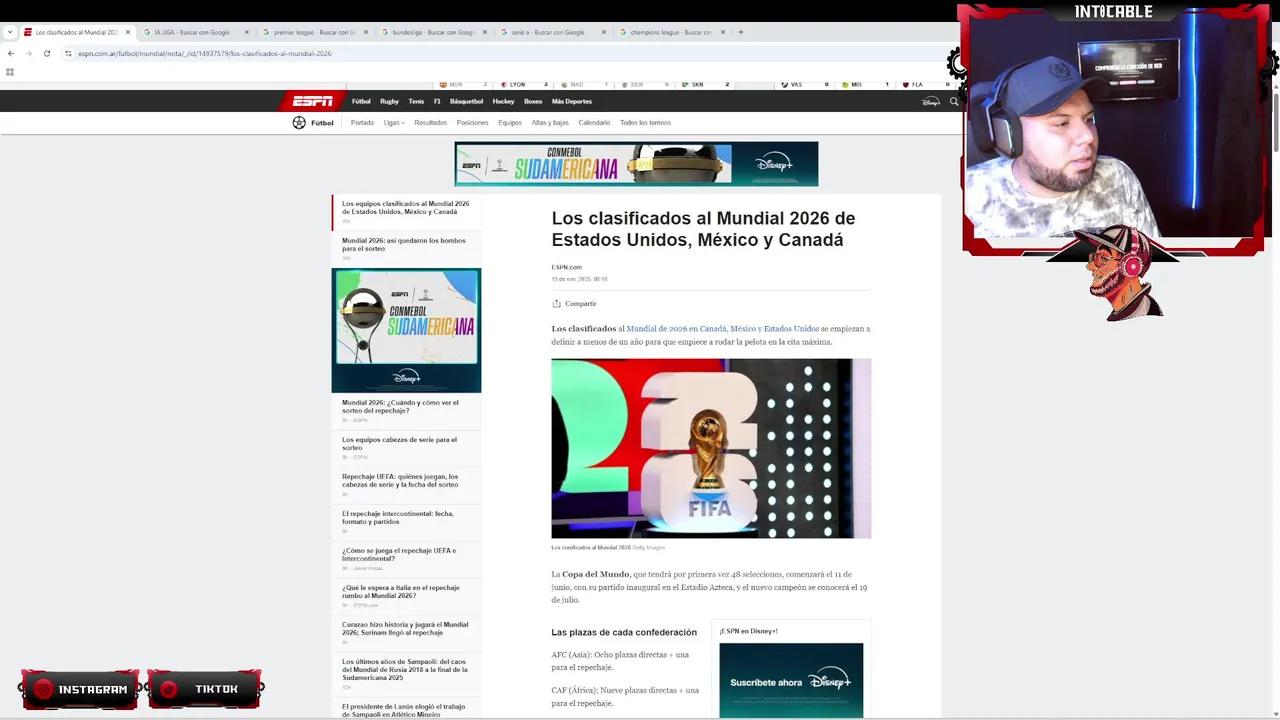The image size is (1280, 720).
Task: Close the 'serie a' Google tab
Action: (604, 32)
